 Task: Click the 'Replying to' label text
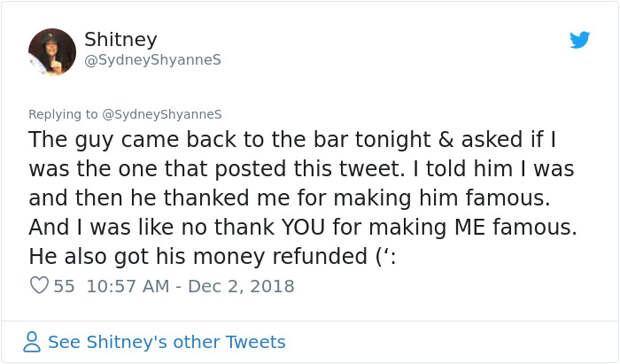coord(63,114)
